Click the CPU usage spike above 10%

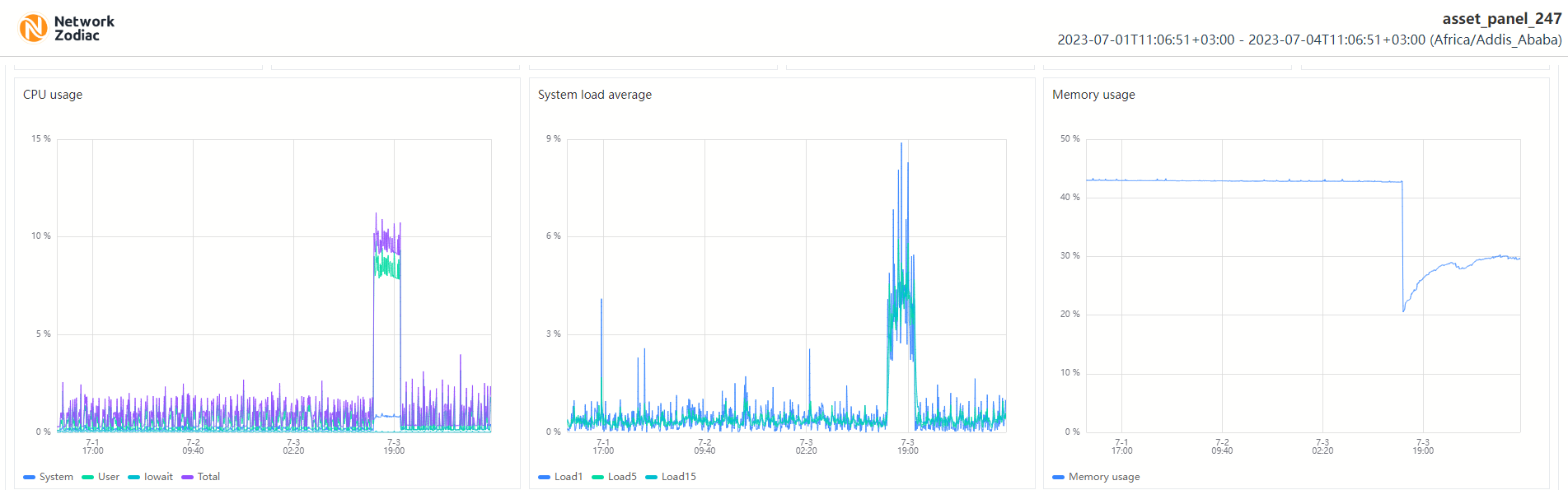[377, 215]
